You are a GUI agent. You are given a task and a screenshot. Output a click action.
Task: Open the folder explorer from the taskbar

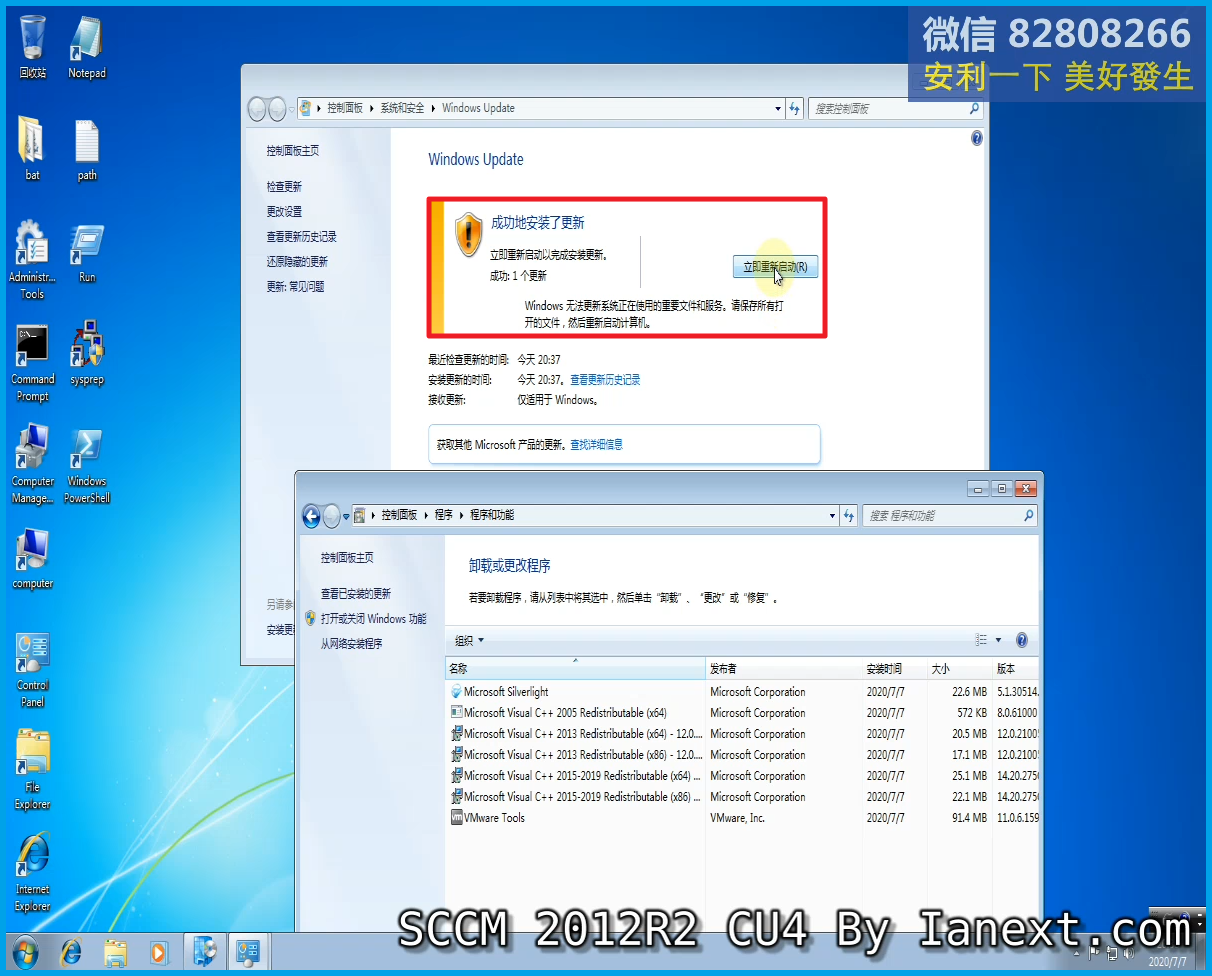pos(116,951)
